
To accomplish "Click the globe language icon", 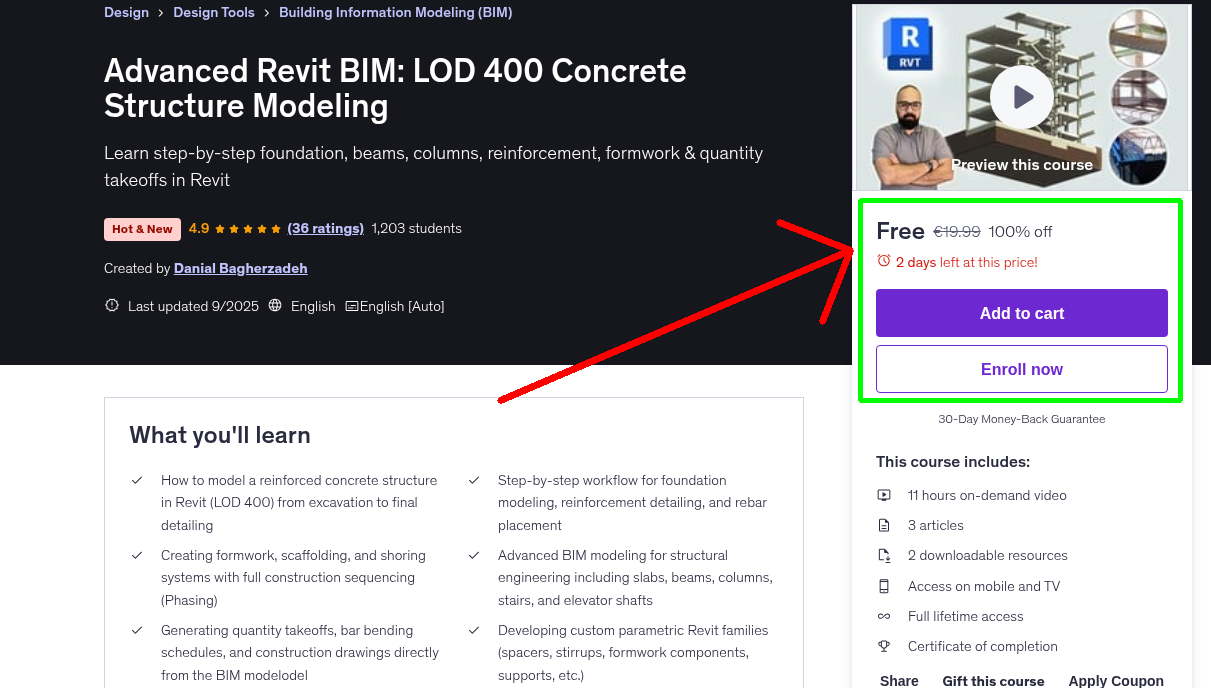I will pyautogui.click(x=276, y=306).
